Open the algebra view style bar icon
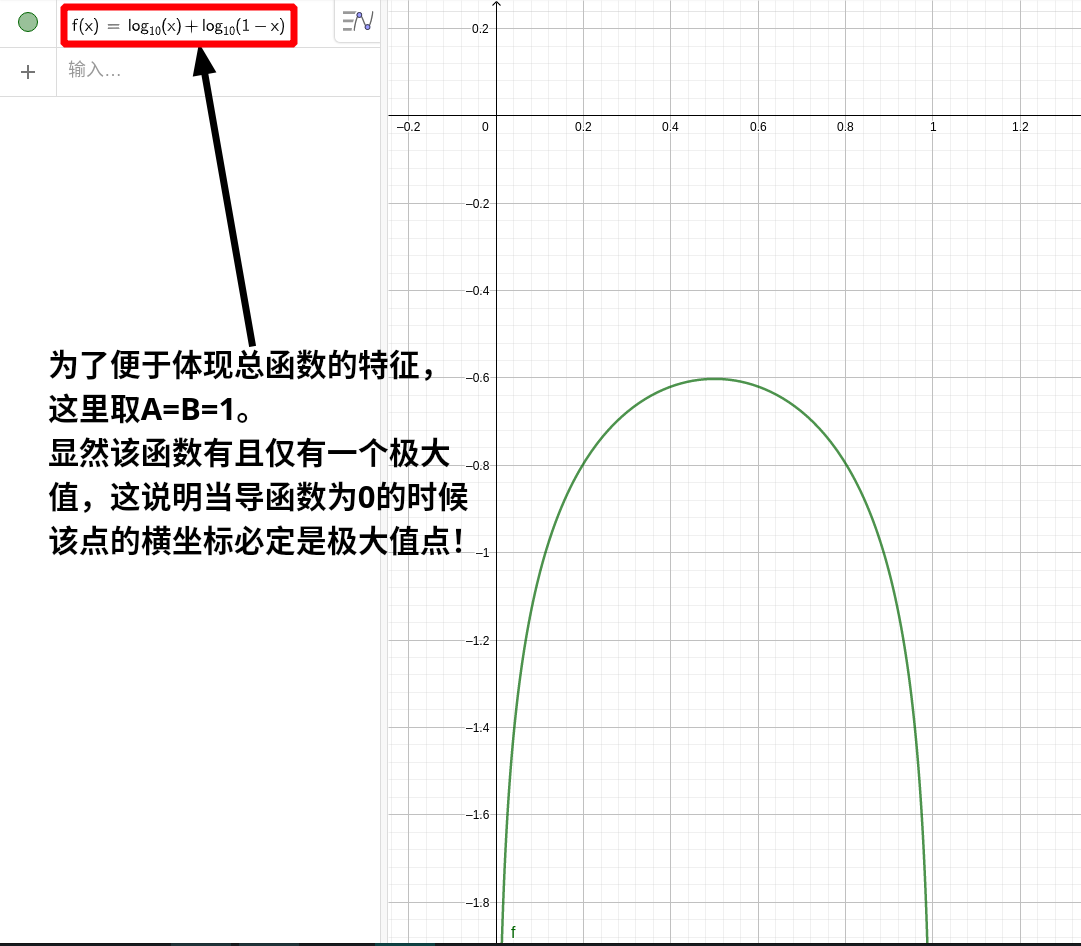The image size is (1081, 946). tap(358, 21)
